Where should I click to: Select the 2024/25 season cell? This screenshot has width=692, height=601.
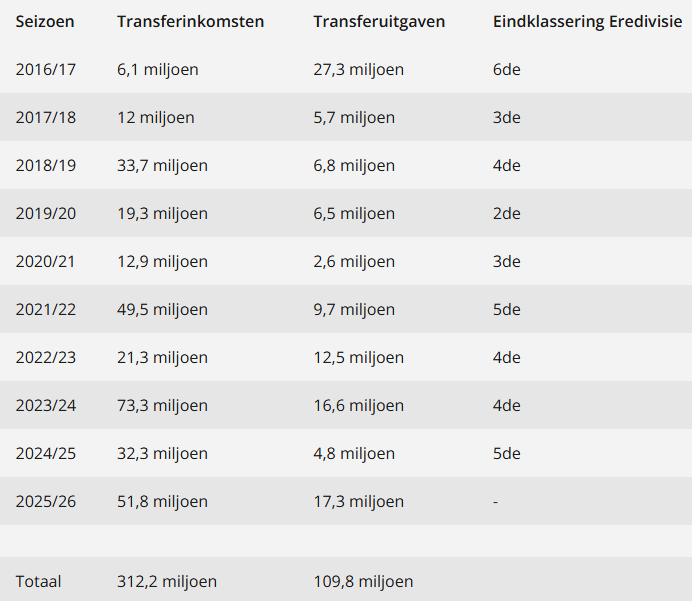[45, 454]
